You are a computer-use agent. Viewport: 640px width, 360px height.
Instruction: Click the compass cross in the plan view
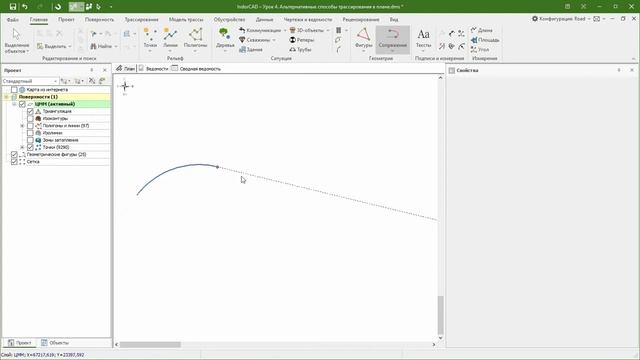pyautogui.click(x=125, y=86)
